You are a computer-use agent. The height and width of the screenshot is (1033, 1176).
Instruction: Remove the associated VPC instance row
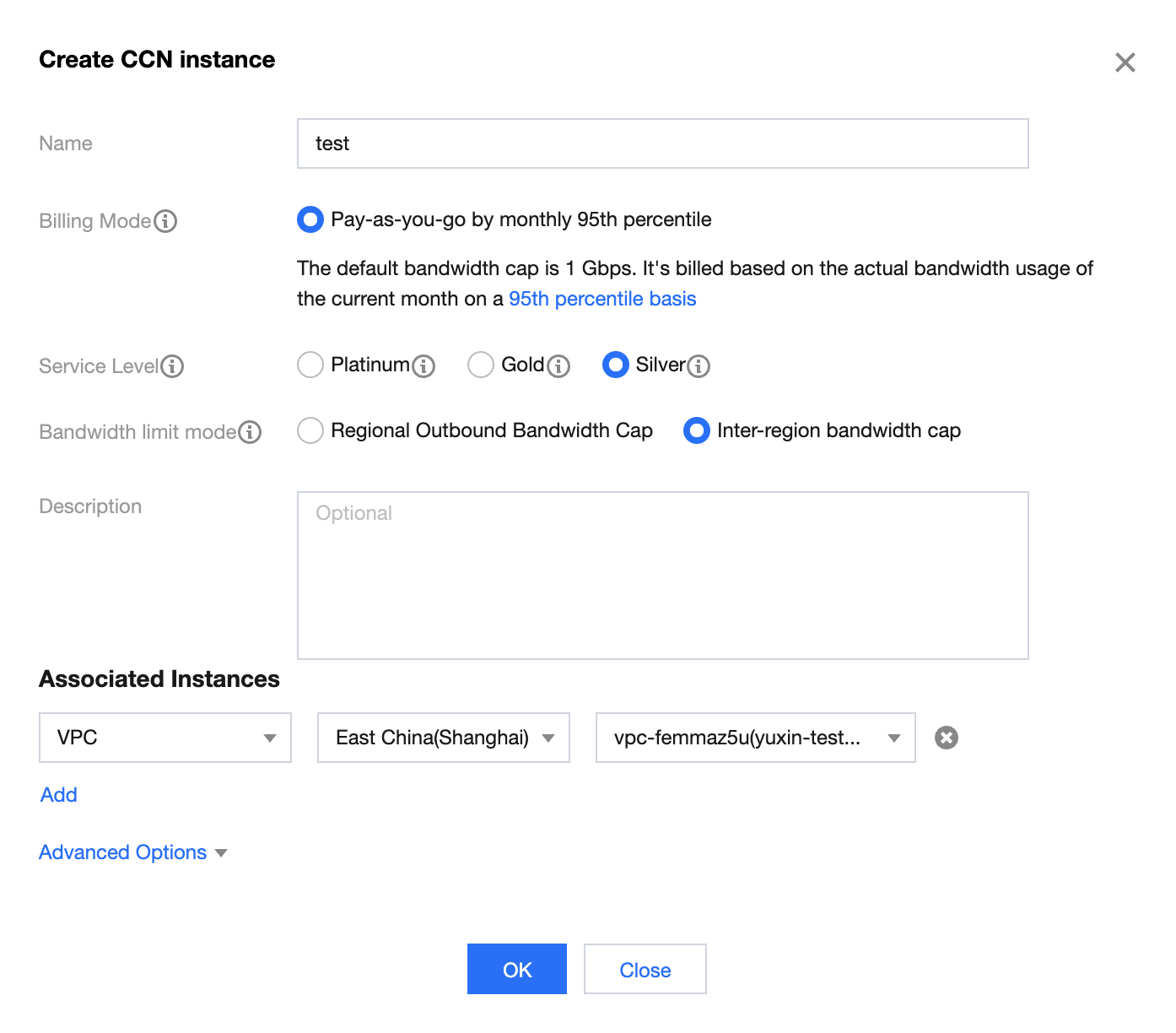point(947,738)
